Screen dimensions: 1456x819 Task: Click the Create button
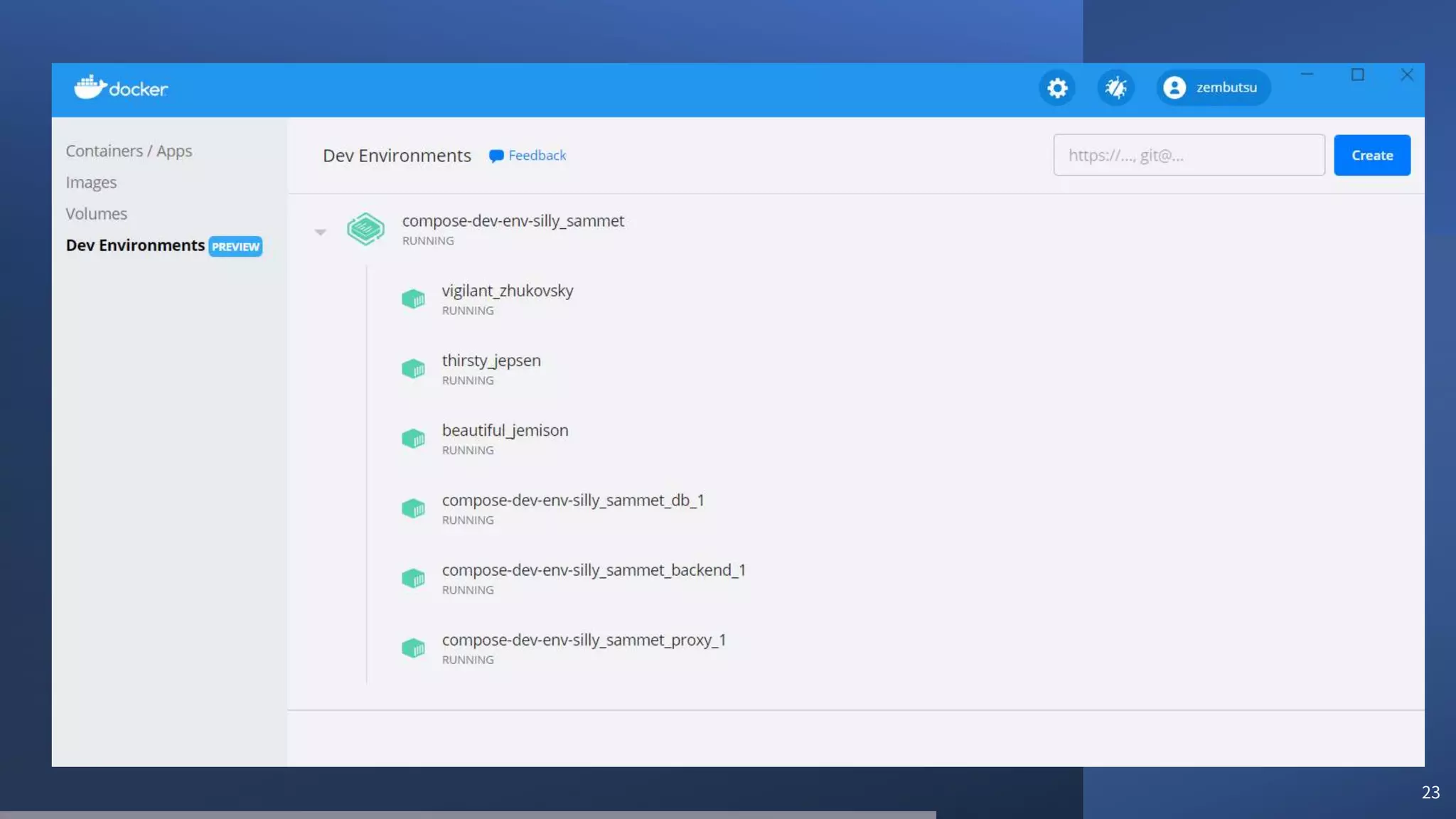pos(1371,155)
